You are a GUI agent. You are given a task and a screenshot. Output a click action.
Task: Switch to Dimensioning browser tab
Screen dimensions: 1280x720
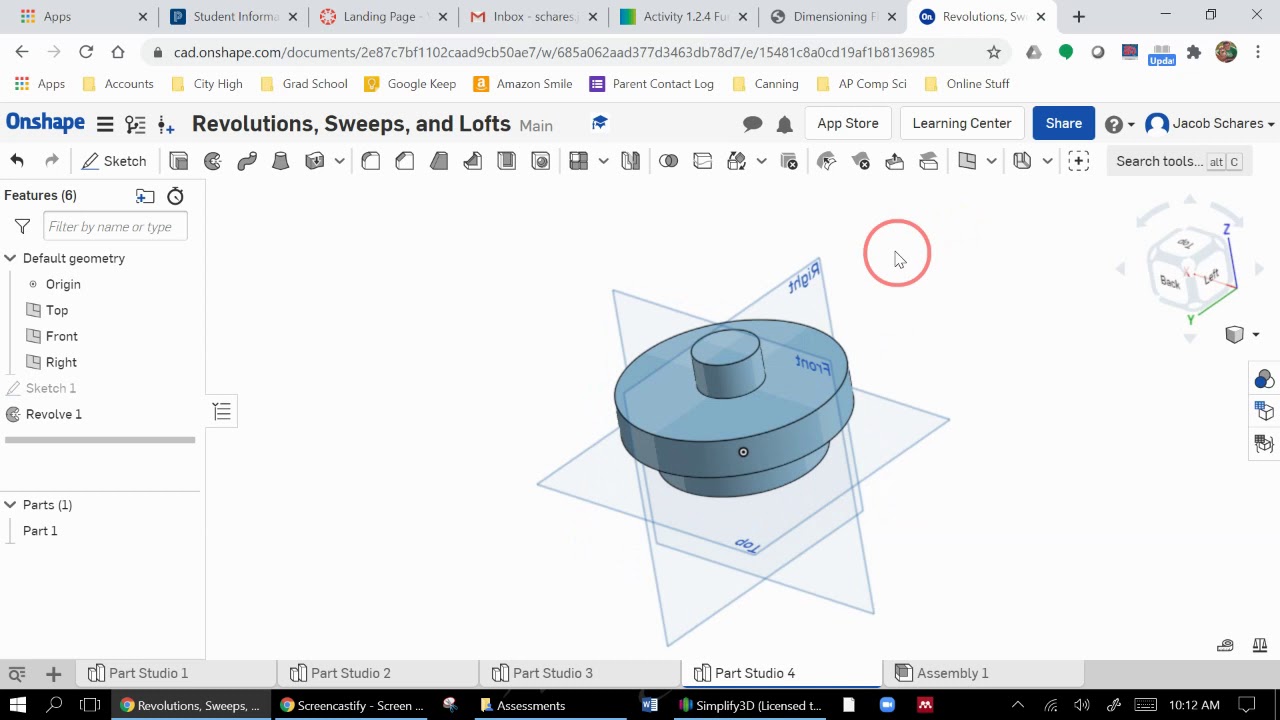click(x=833, y=17)
